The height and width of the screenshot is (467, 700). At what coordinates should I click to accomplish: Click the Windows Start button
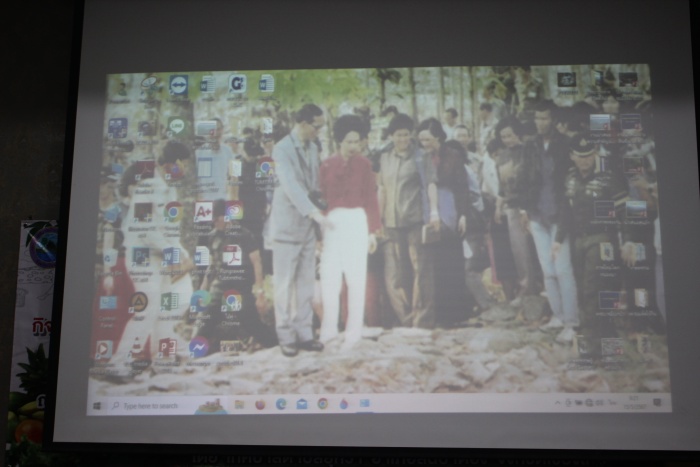tap(97, 405)
